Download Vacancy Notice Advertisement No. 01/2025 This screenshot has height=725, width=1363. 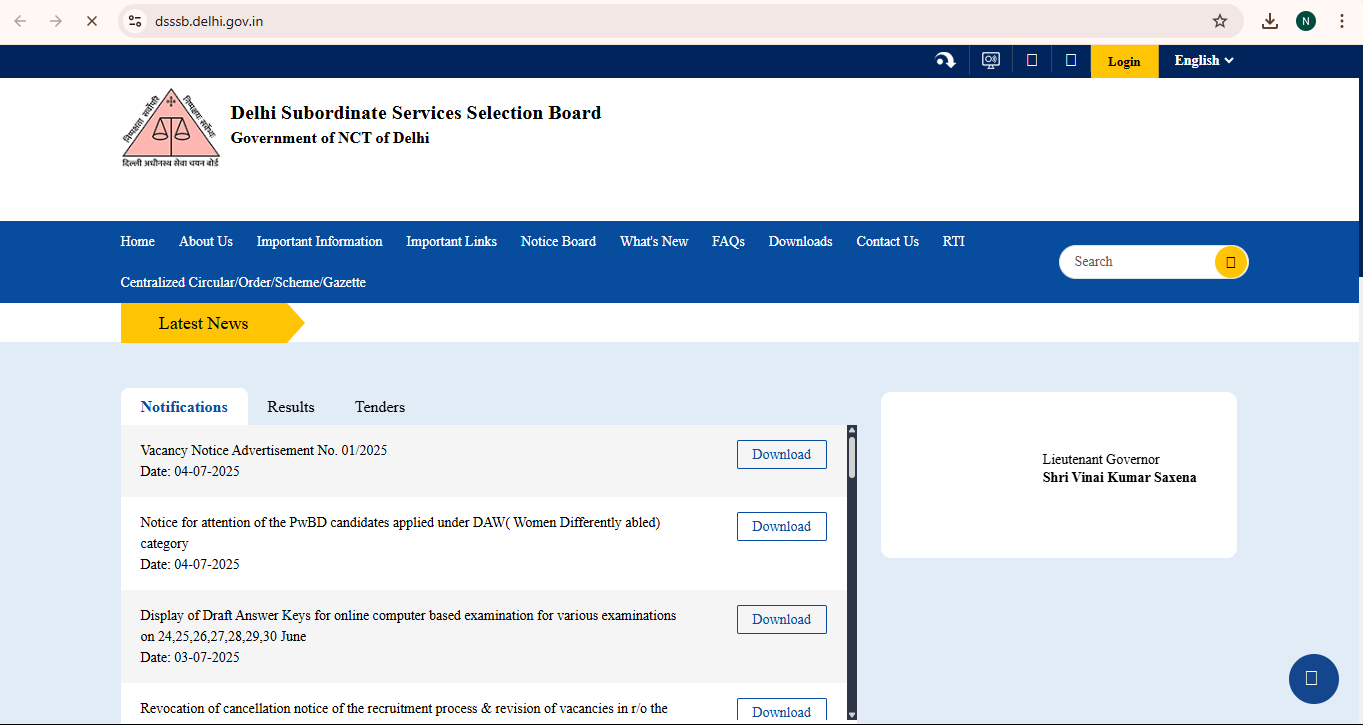coord(781,454)
